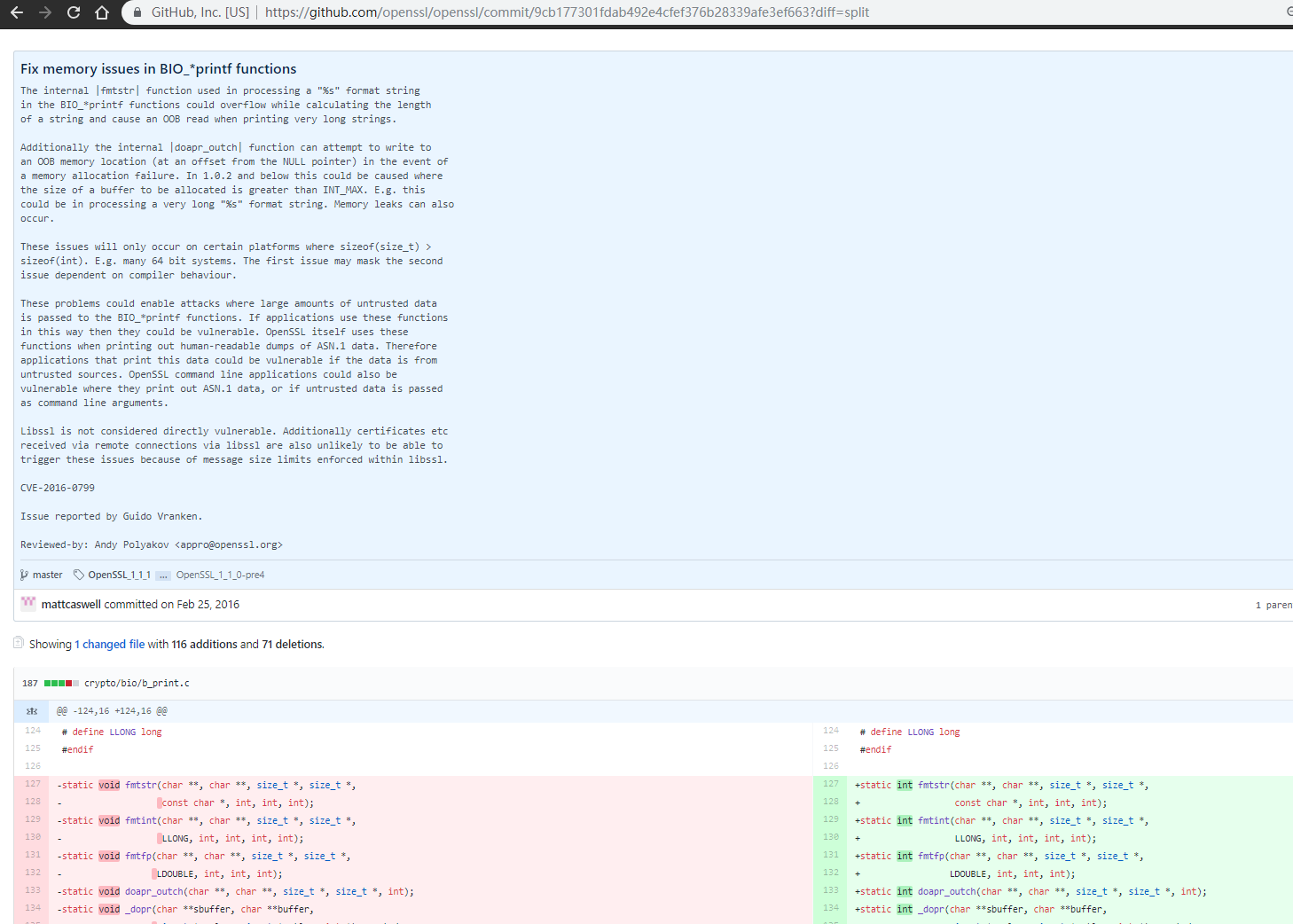Click the 'committed on Feb 25, 2016' date
Viewport: 1293px width, 924px height.
point(172,604)
